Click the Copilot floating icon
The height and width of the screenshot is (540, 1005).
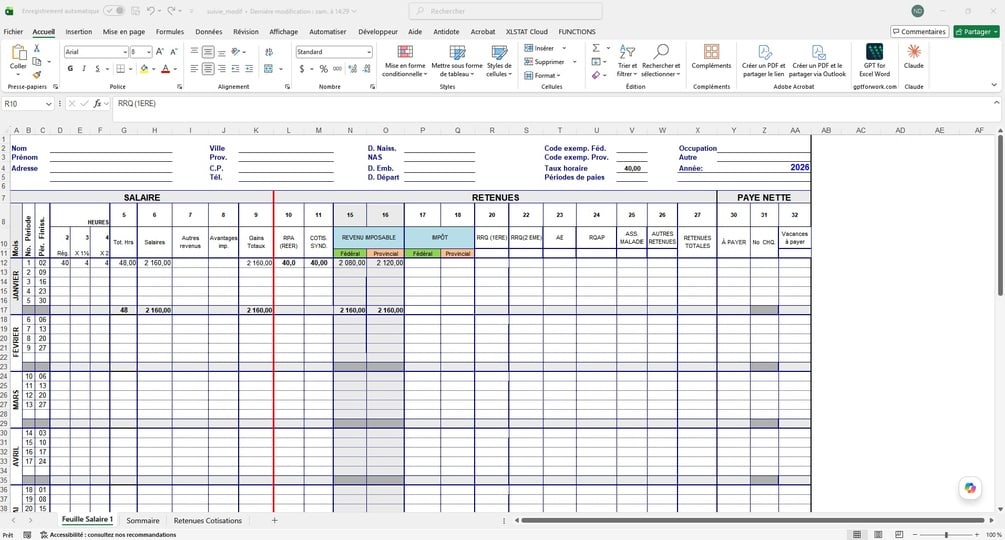(x=970, y=488)
